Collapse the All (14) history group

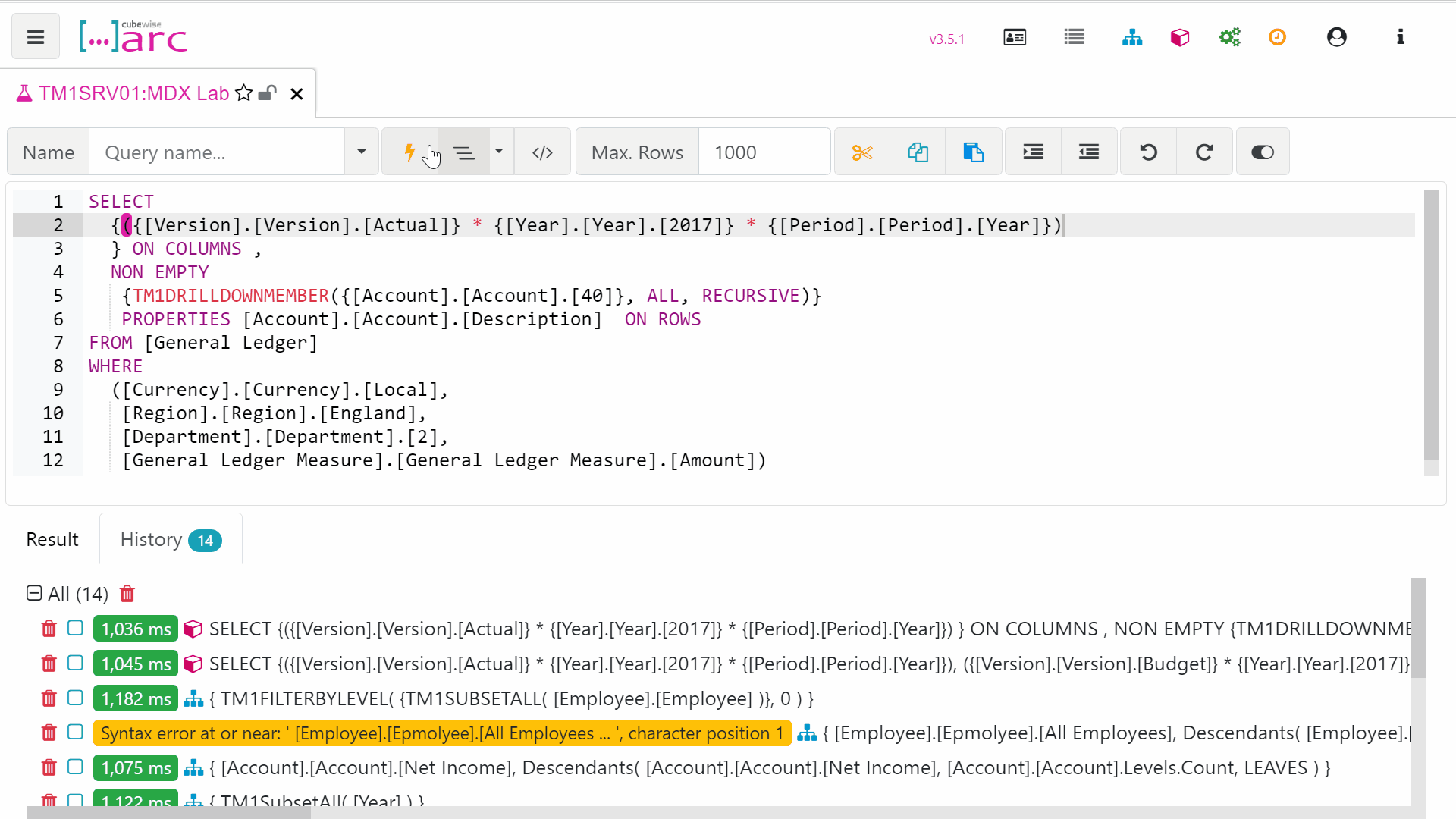34,593
